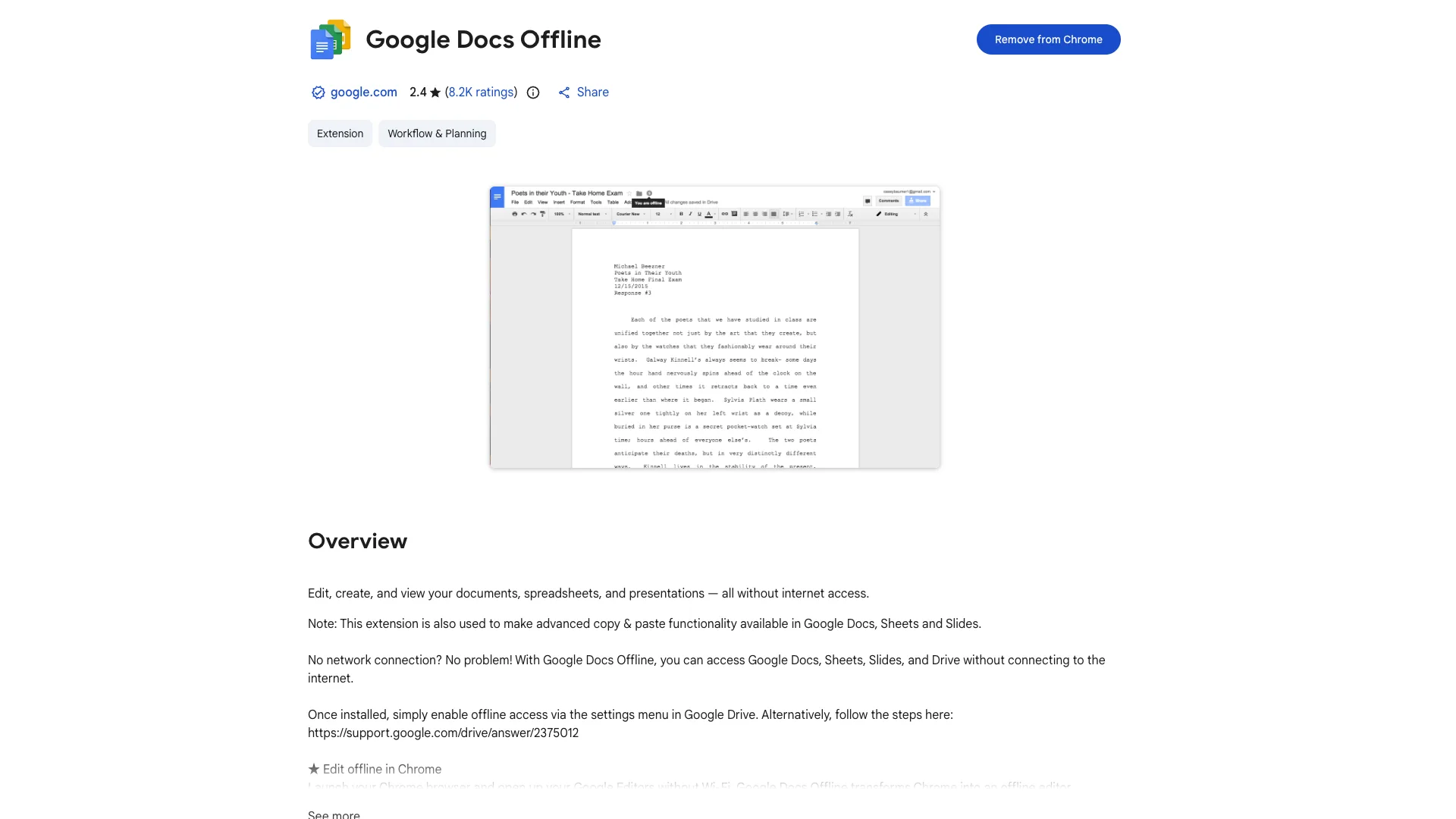Select the Workflow & Planning chip

tap(437, 133)
